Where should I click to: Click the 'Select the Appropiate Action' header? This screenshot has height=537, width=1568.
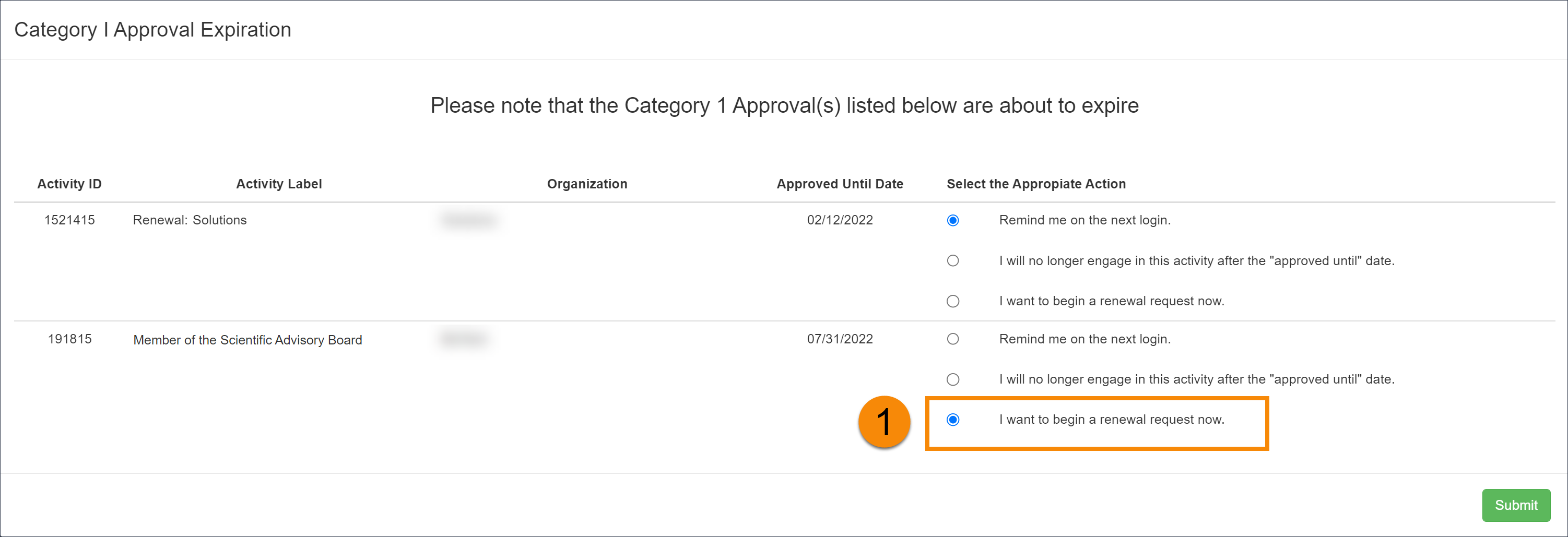coord(1035,184)
